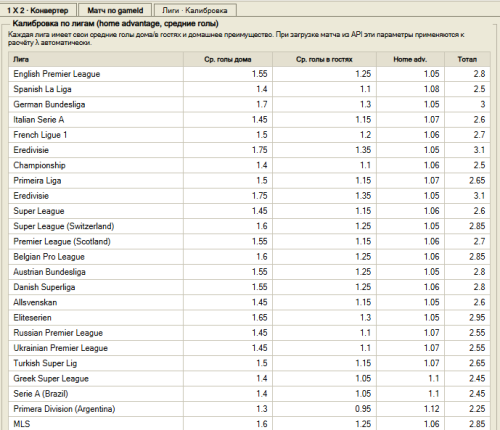Open the Матч по gameId tab
This screenshot has height=430, width=500.
(115, 10)
